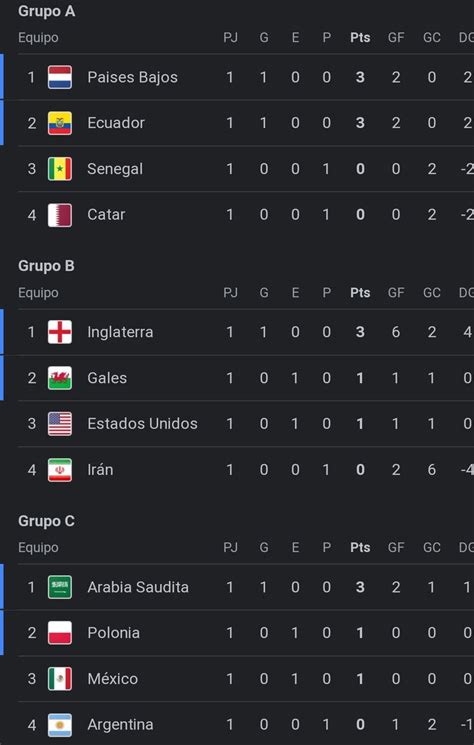Select the Grupo A heading
This screenshot has width=474, height=745.
[x=47, y=11]
